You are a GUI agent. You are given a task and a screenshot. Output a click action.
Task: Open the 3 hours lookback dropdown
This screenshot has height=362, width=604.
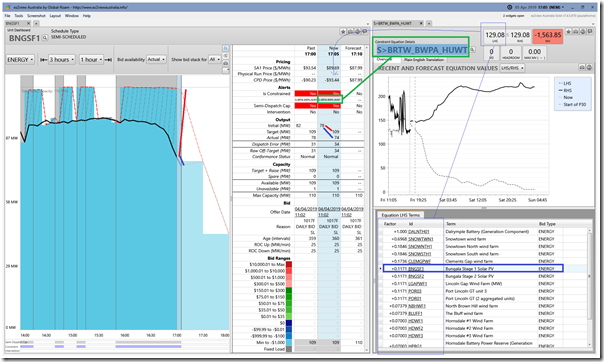click(62, 60)
